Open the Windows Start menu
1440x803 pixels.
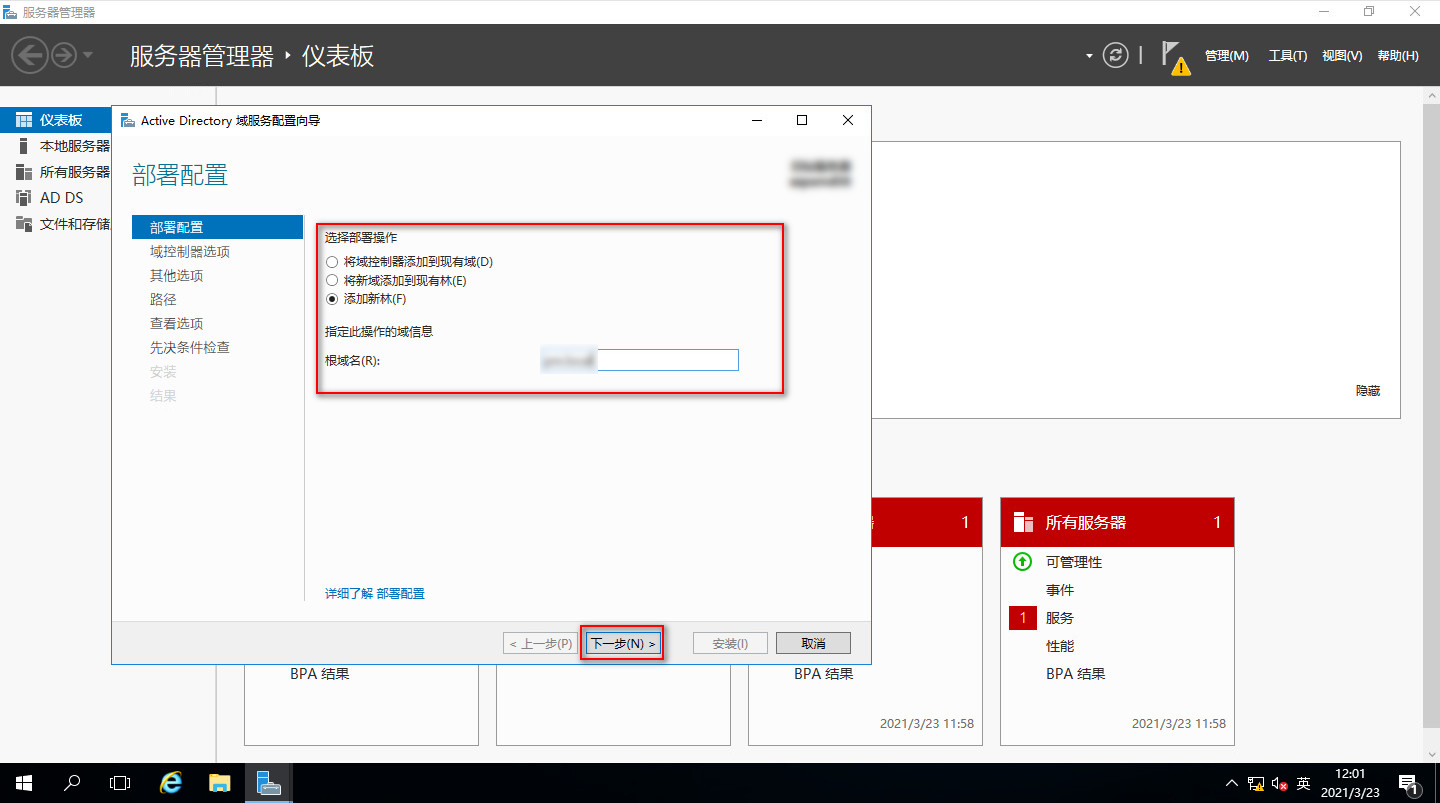[24, 783]
